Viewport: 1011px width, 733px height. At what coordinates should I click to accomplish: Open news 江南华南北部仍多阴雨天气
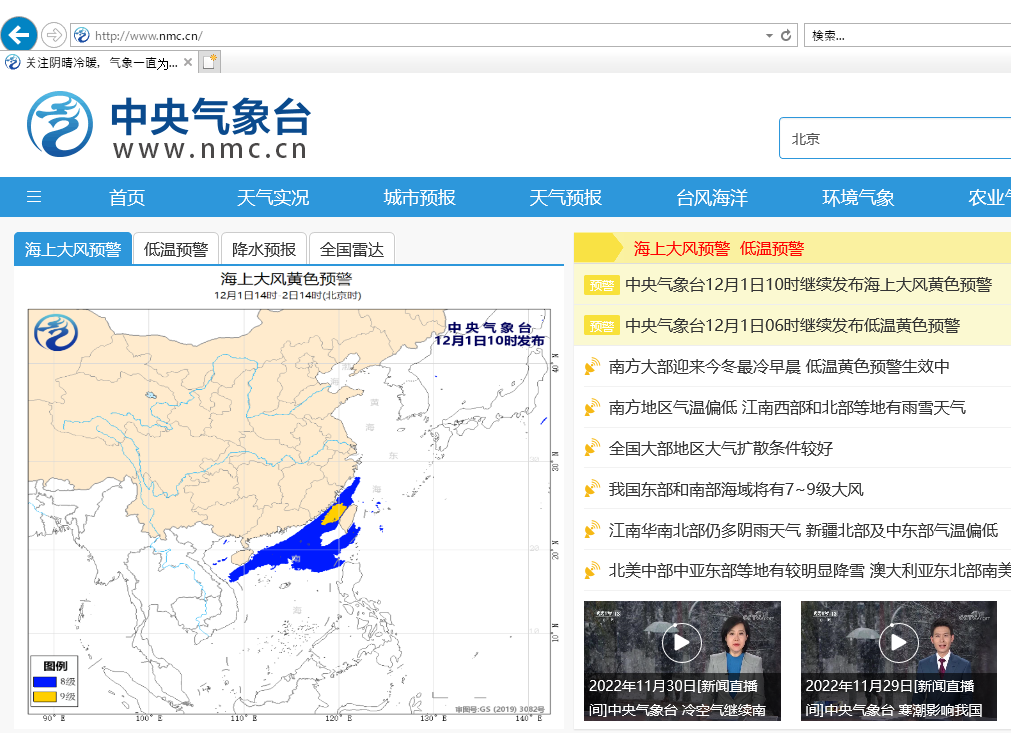click(803, 530)
